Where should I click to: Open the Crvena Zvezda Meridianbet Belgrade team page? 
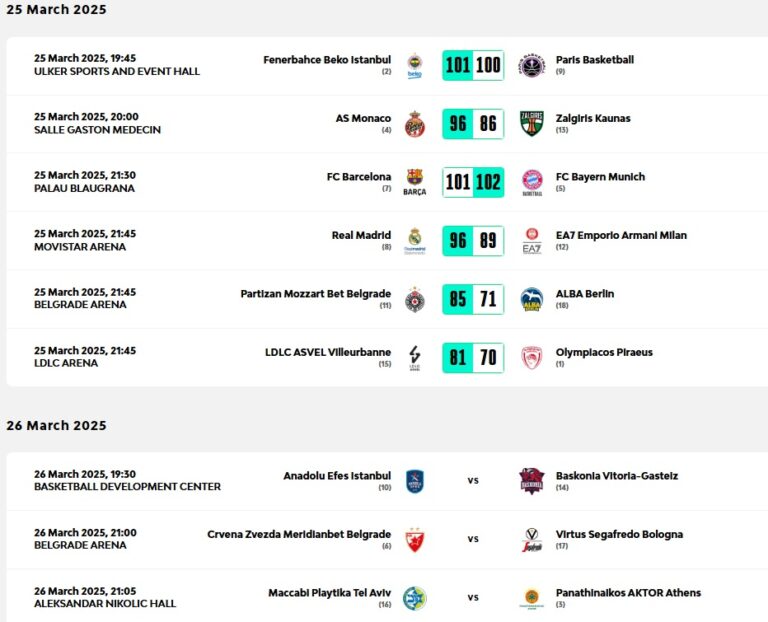tap(299, 534)
